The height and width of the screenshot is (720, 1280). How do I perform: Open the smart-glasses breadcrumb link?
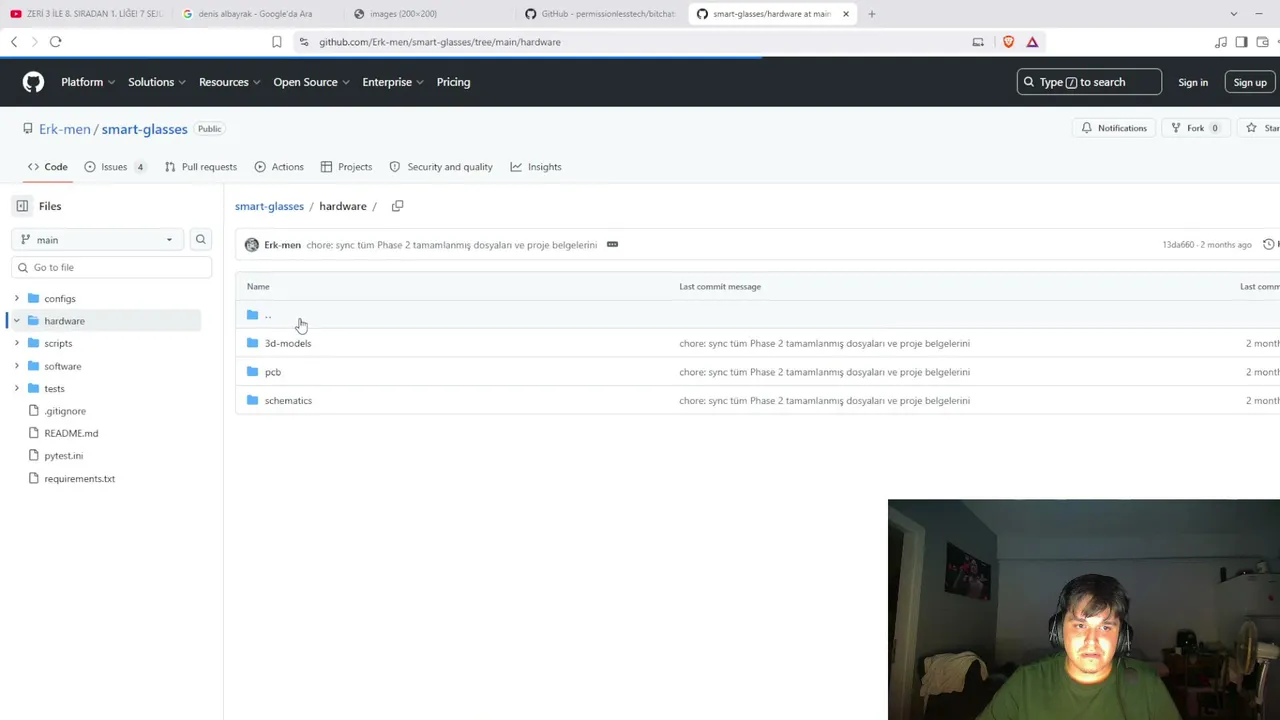point(269,206)
